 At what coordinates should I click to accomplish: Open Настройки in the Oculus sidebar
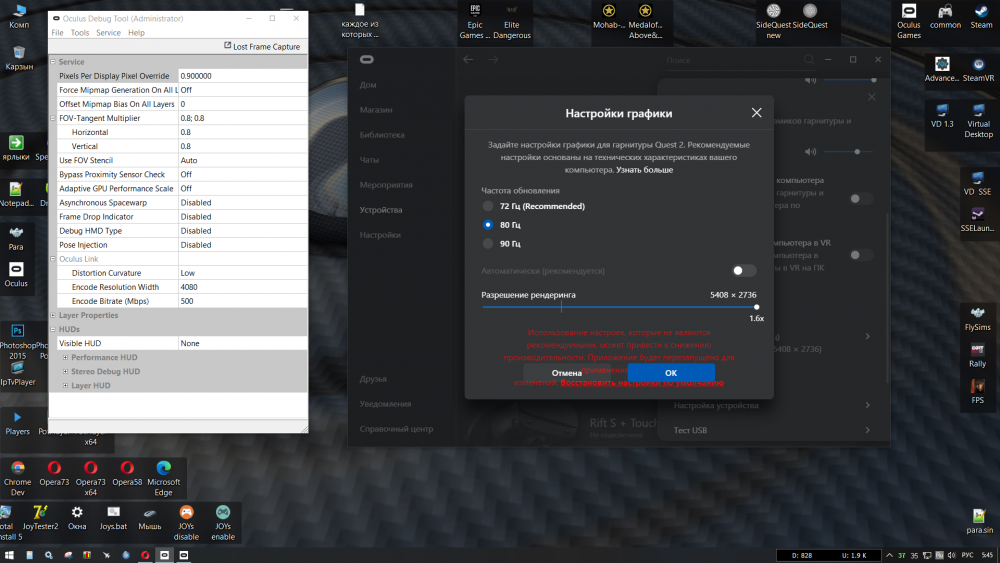pyautogui.click(x=380, y=235)
